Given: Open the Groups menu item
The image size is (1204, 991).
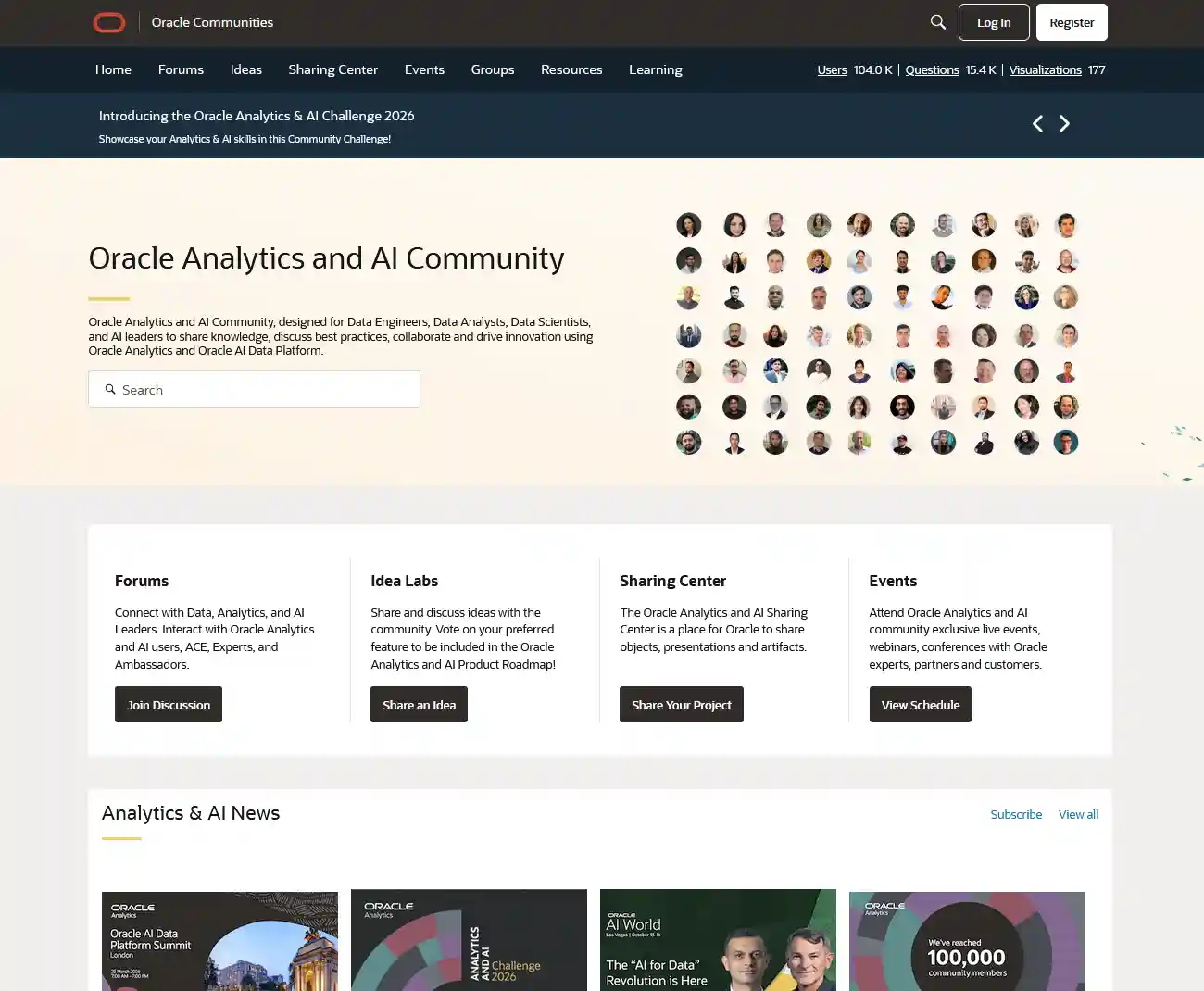Looking at the screenshot, I should tap(493, 69).
